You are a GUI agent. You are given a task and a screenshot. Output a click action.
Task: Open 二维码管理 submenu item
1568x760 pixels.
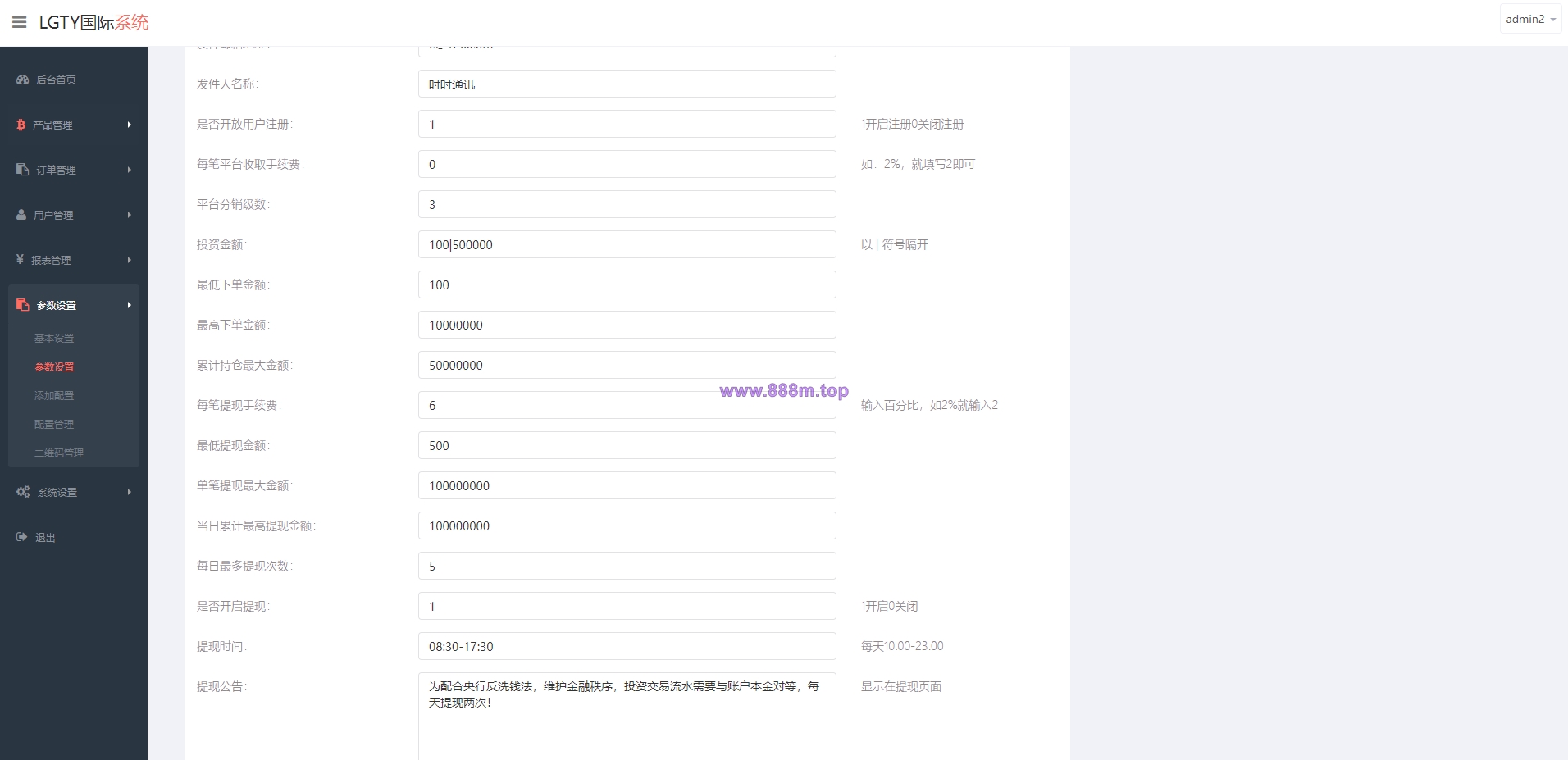pos(59,453)
